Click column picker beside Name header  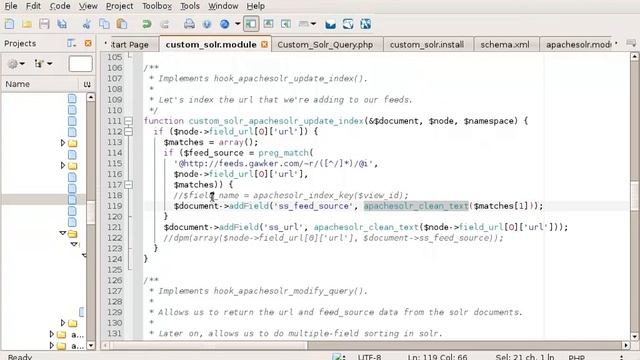coord(87,84)
